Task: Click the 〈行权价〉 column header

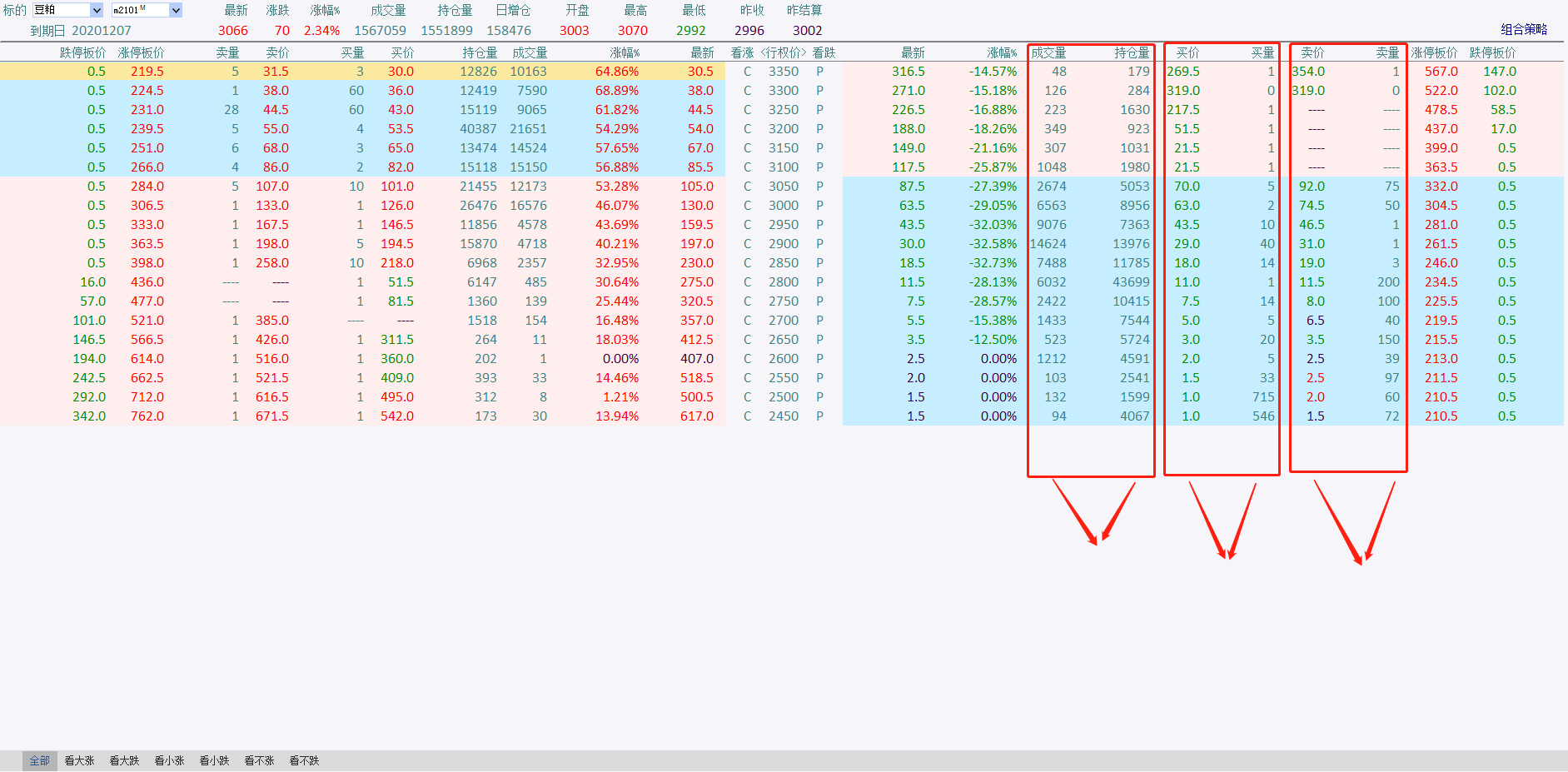Action: [783, 52]
